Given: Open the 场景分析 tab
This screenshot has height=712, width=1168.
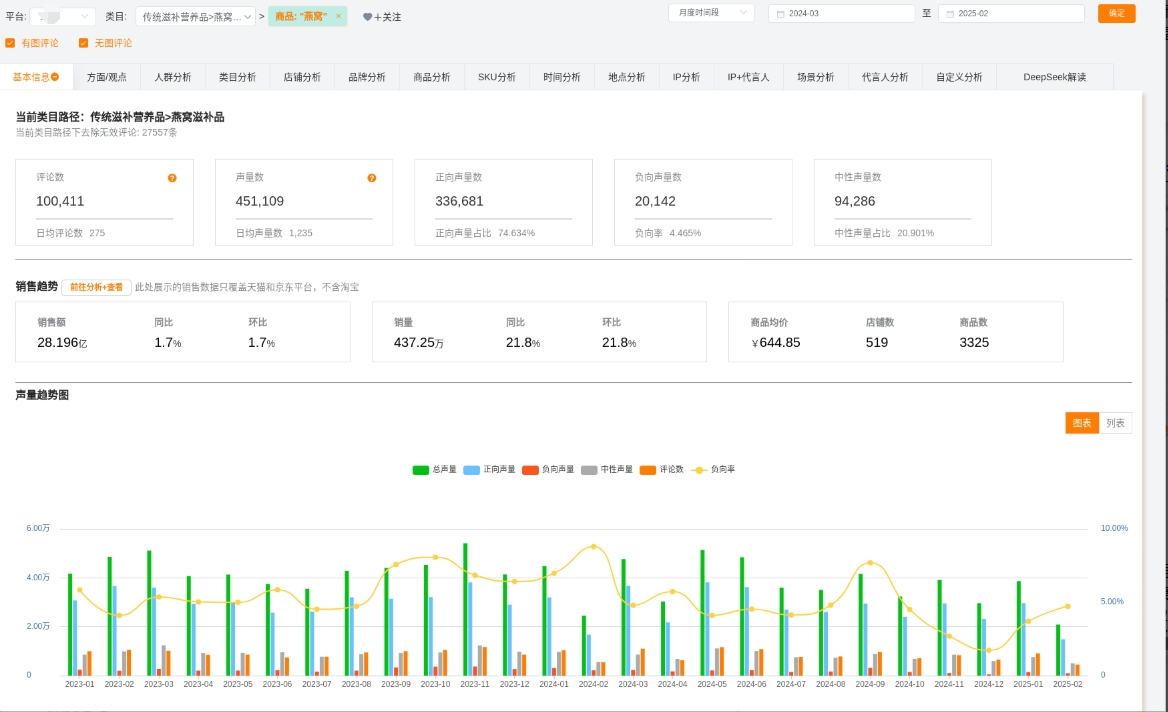Looking at the screenshot, I should point(816,77).
